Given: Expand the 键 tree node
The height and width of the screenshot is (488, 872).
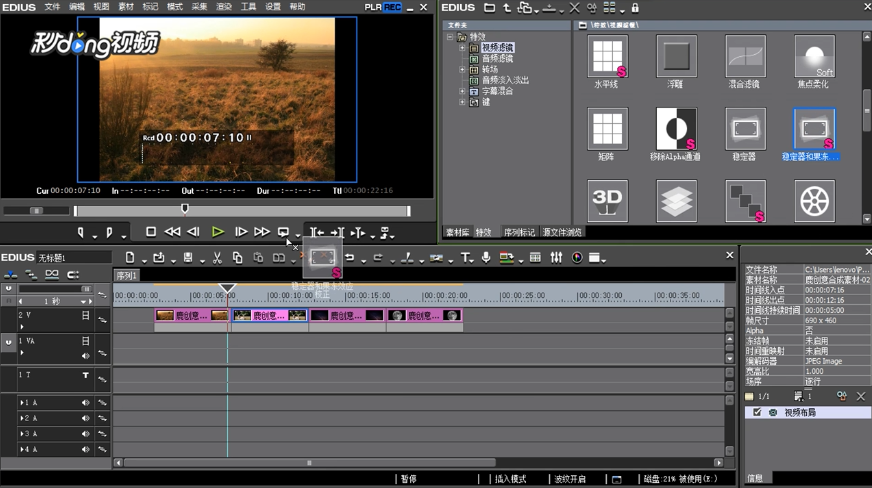Looking at the screenshot, I should tap(462, 102).
